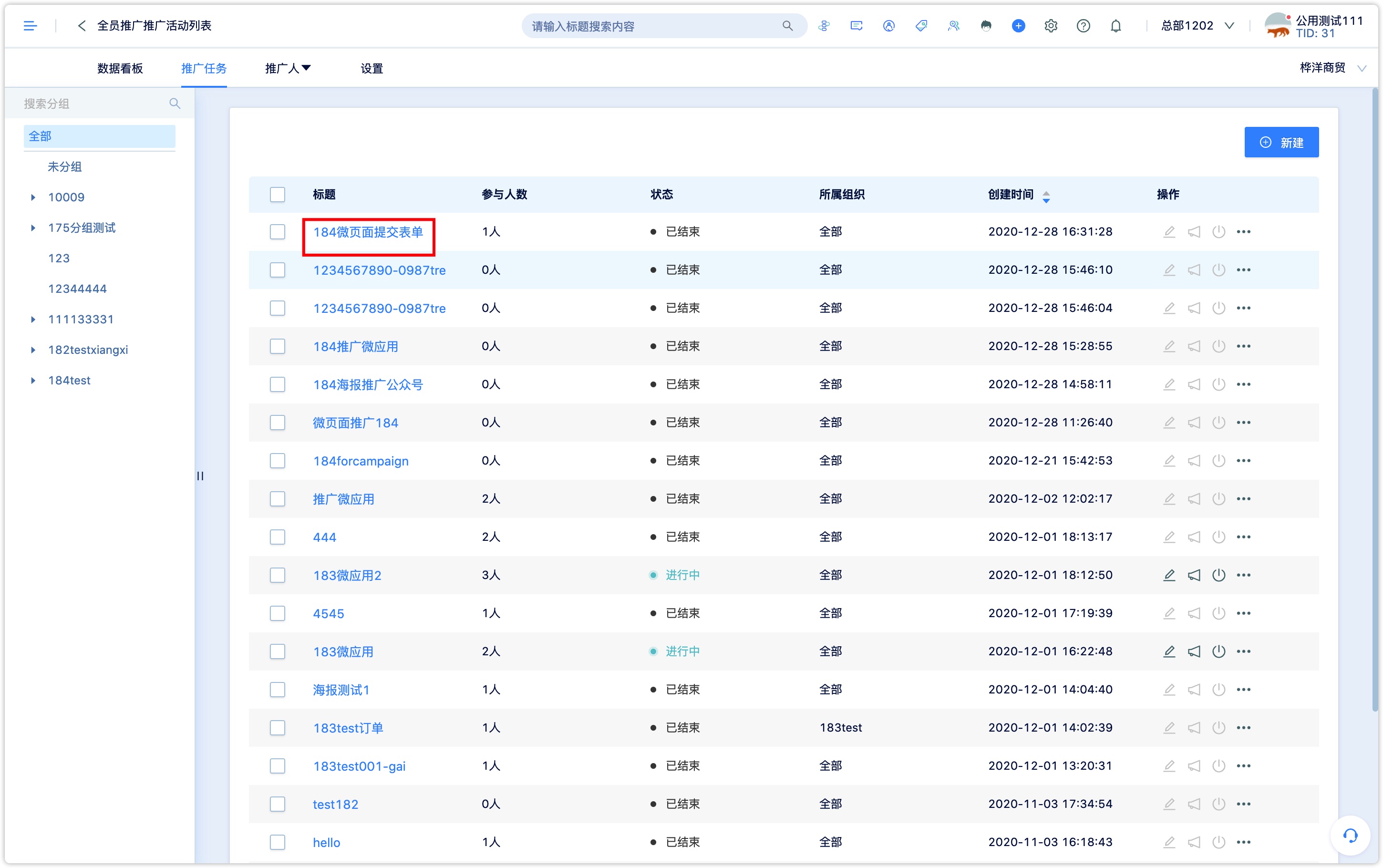
Task: Open more options for 184微页面提交表单
Action: click(x=1243, y=231)
